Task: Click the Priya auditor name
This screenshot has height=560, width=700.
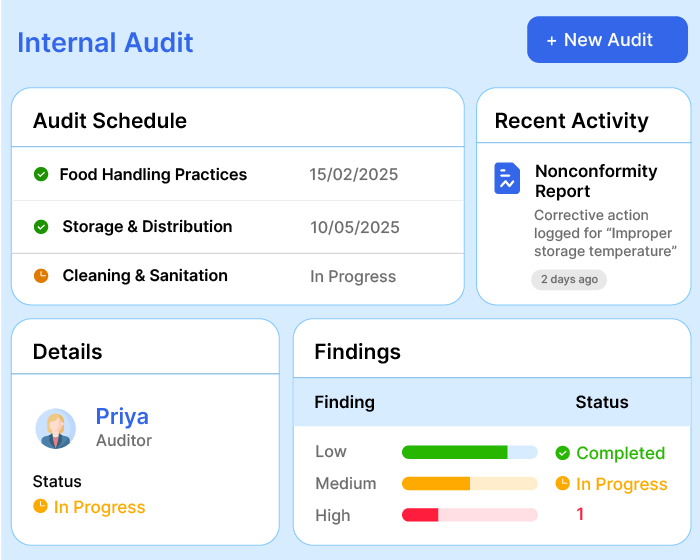Action: coord(122,416)
